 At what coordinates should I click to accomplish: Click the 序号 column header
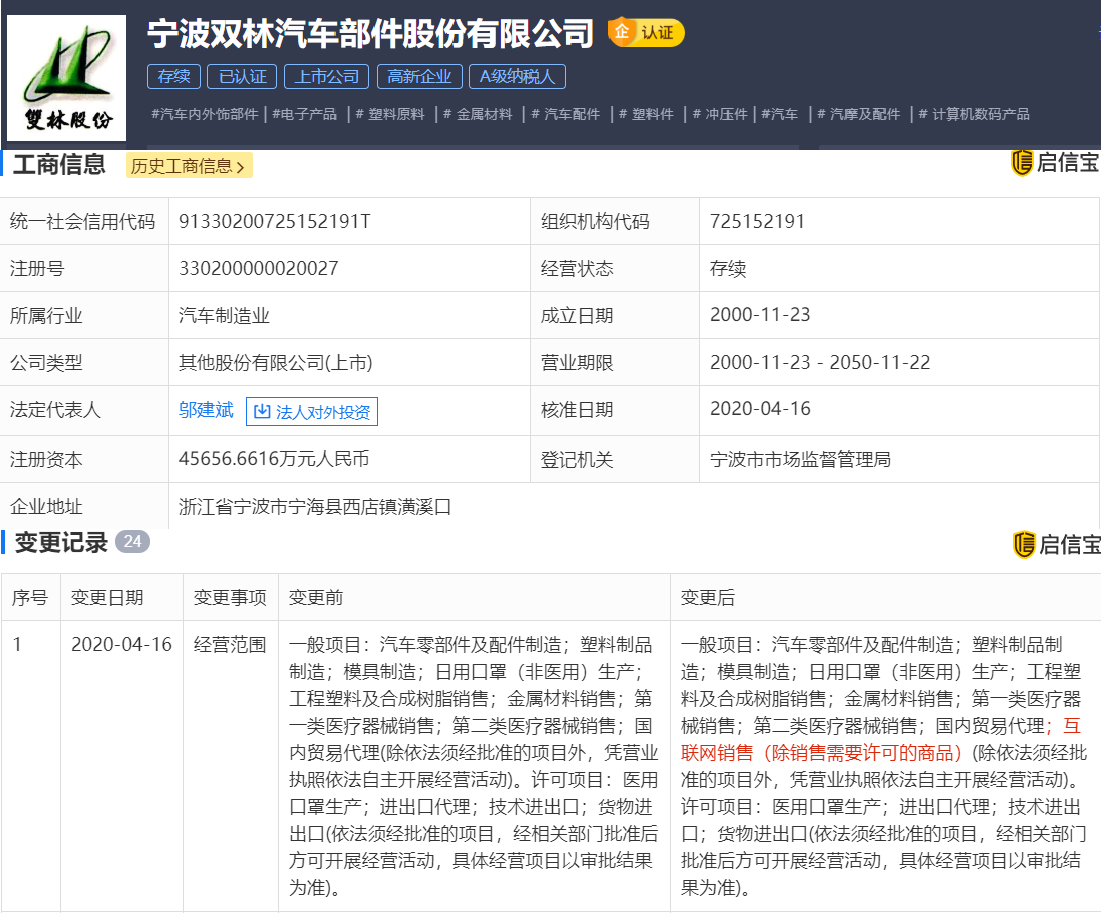tap(30, 598)
